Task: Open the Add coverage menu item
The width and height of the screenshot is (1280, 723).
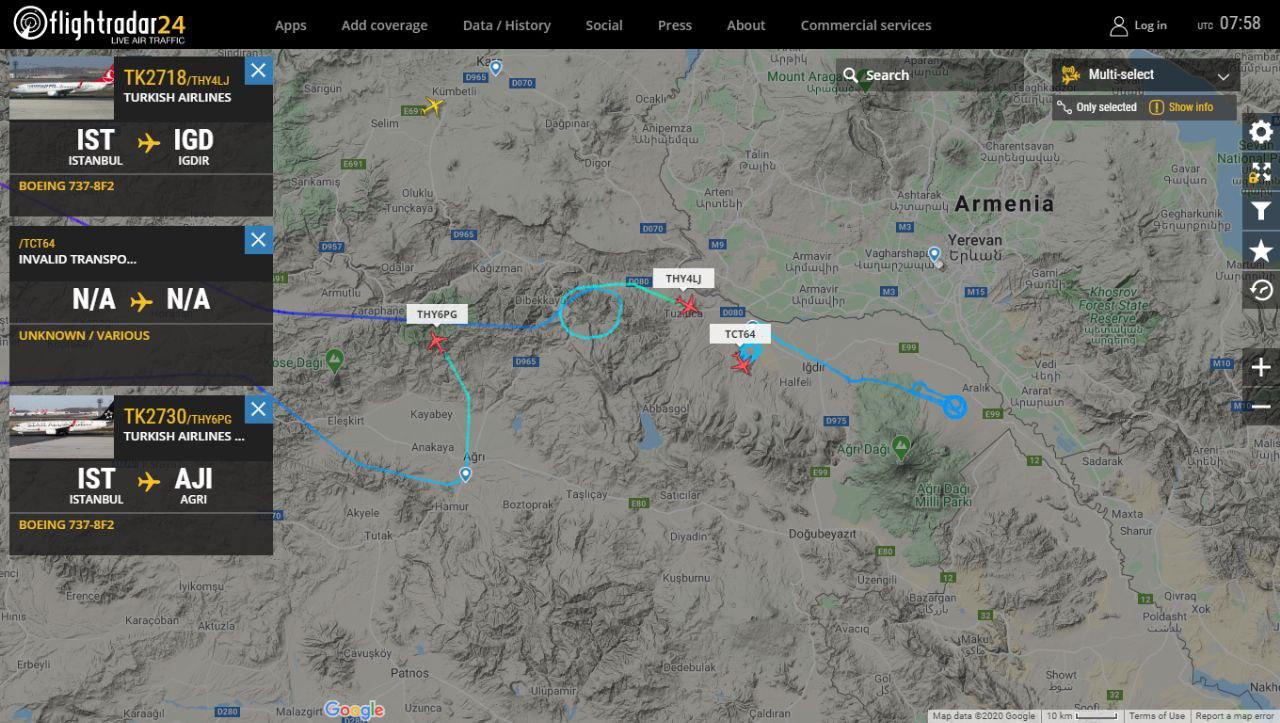Action: [384, 25]
